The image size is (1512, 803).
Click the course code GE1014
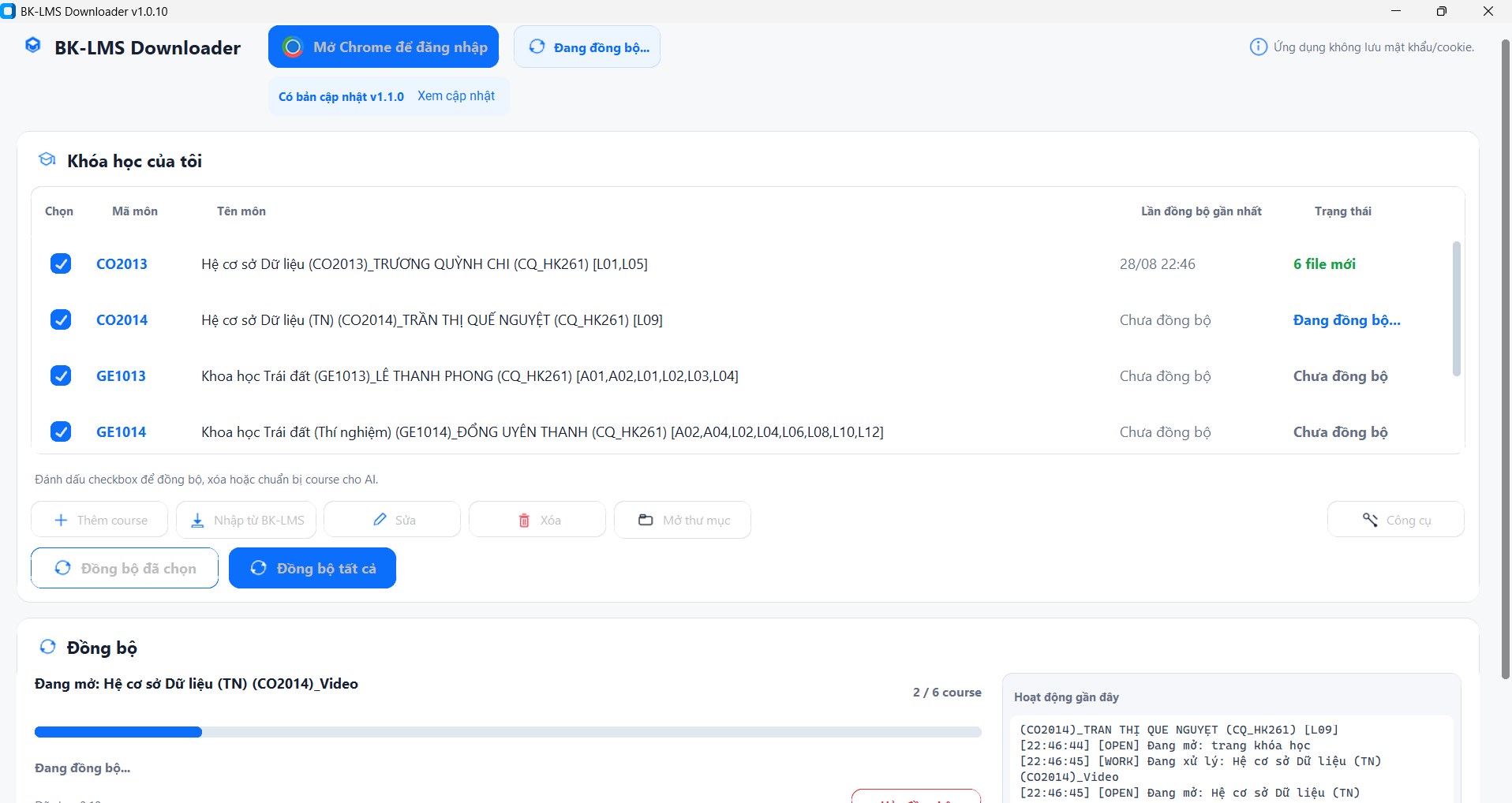(121, 432)
